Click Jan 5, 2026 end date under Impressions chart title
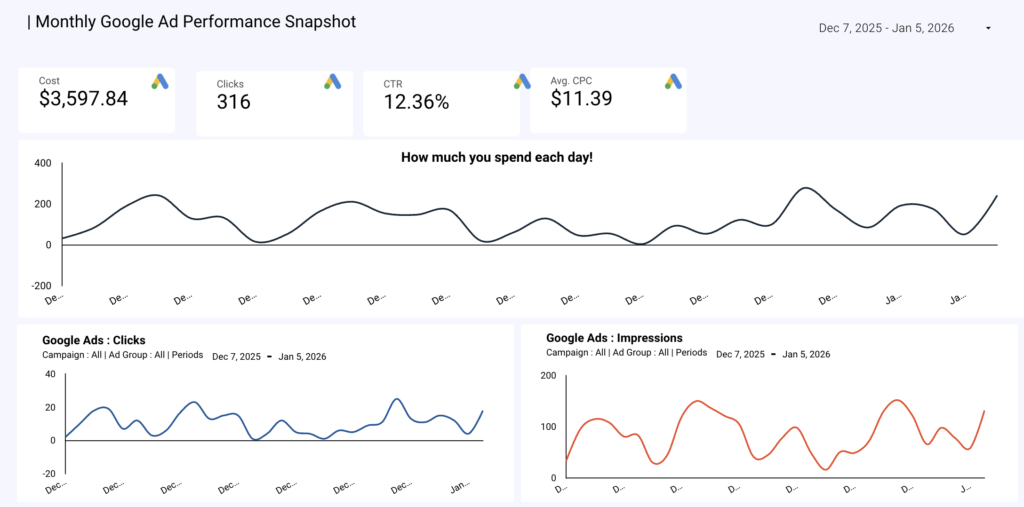This screenshot has width=1024, height=507. (x=806, y=354)
